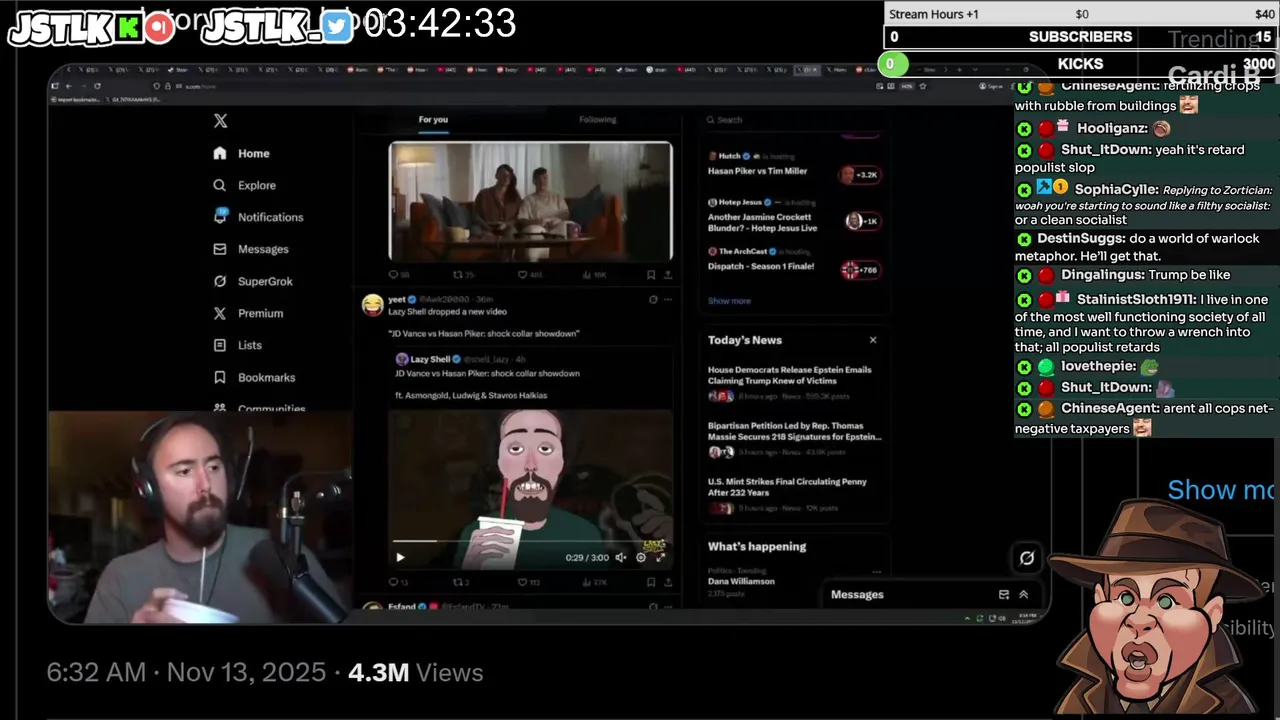Open the Lazy Shell quoted post author
This screenshot has width=1280, height=720.
(430, 359)
